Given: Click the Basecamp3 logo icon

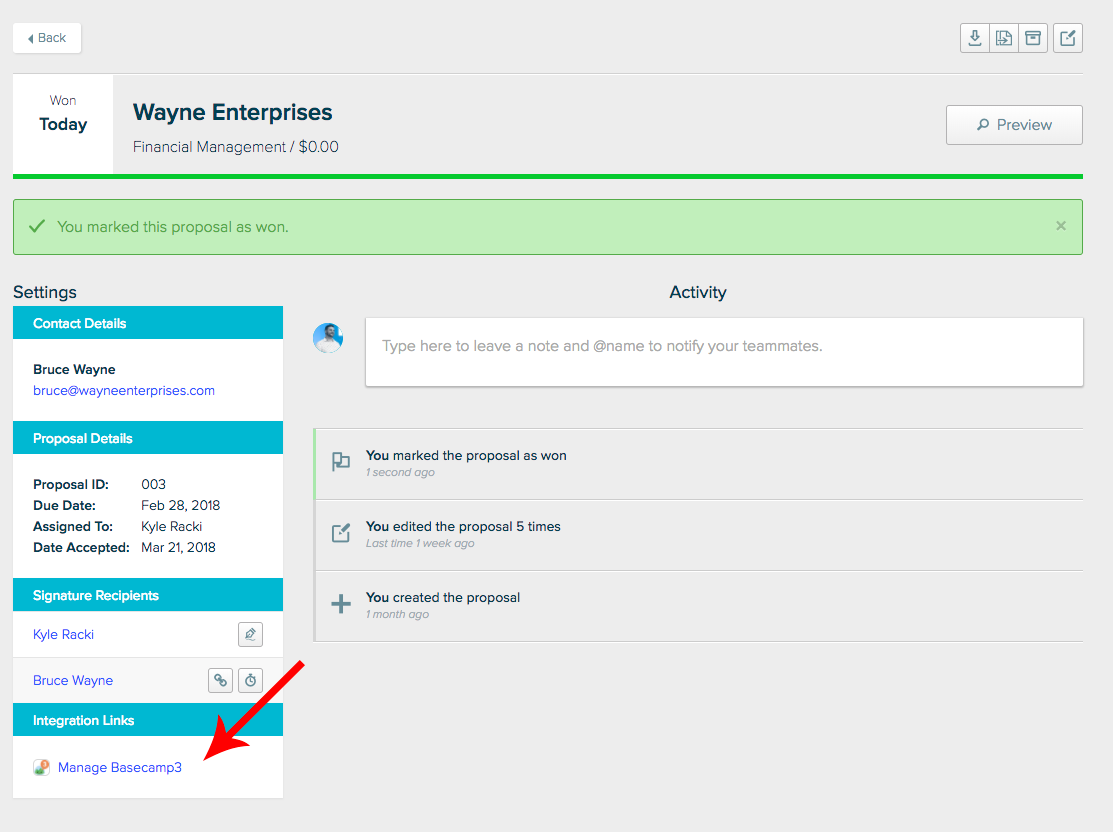Looking at the screenshot, I should pos(41,768).
